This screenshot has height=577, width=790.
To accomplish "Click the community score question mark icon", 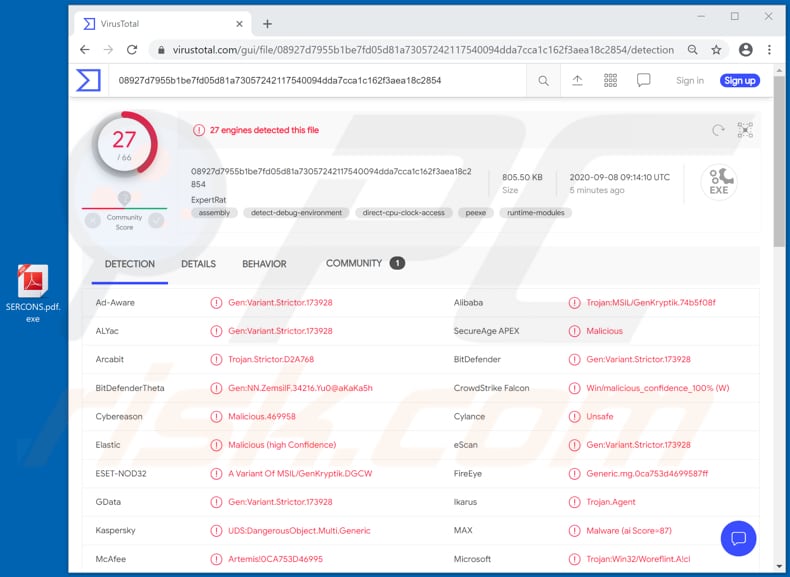I will click(124, 198).
